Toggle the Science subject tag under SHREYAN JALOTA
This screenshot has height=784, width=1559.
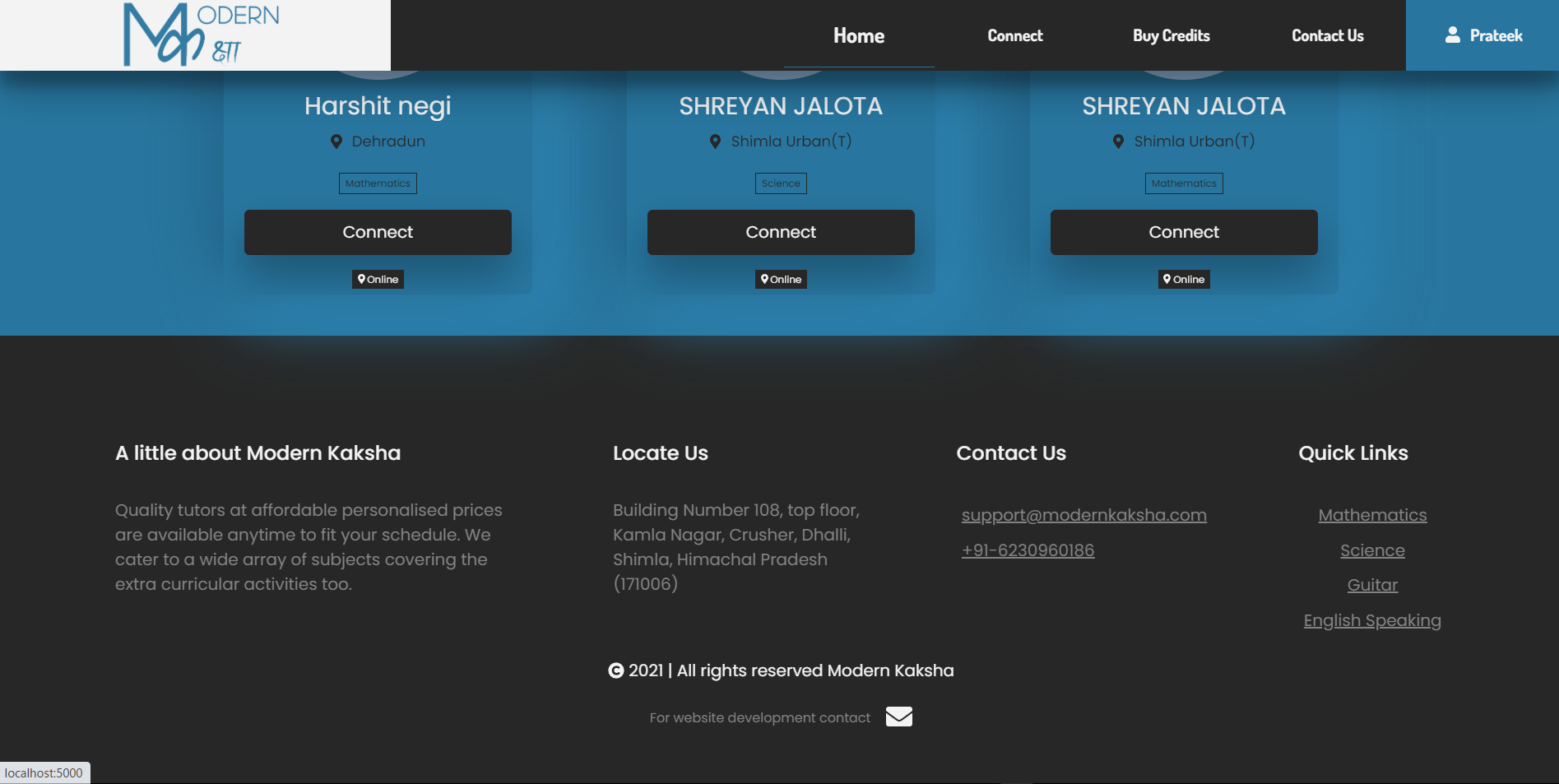point(780,183)
